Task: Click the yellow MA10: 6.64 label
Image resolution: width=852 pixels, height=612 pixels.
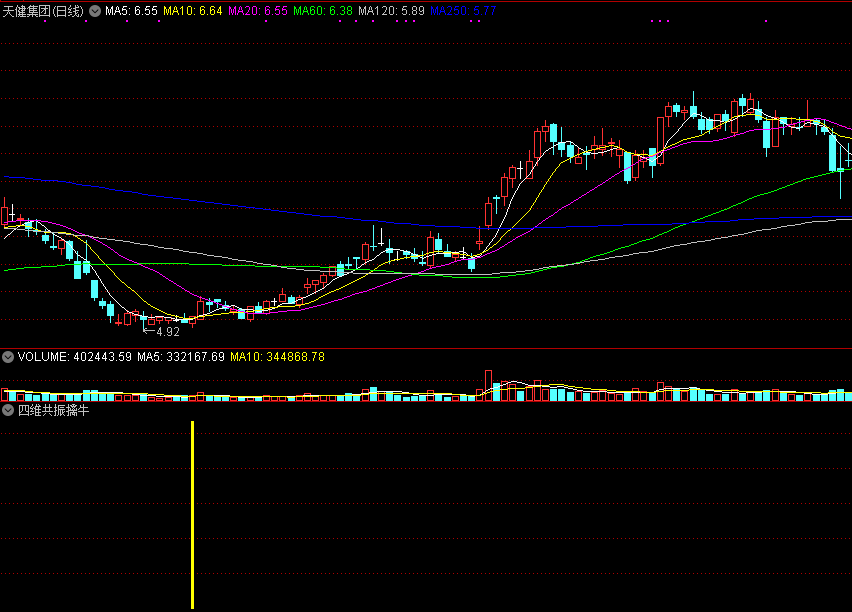Action: coord(193,11)
